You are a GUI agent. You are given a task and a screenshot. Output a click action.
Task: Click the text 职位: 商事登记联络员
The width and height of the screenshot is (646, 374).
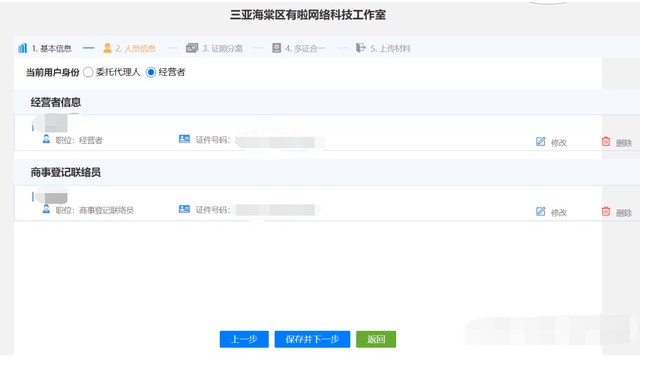click(x=95, y=210)
